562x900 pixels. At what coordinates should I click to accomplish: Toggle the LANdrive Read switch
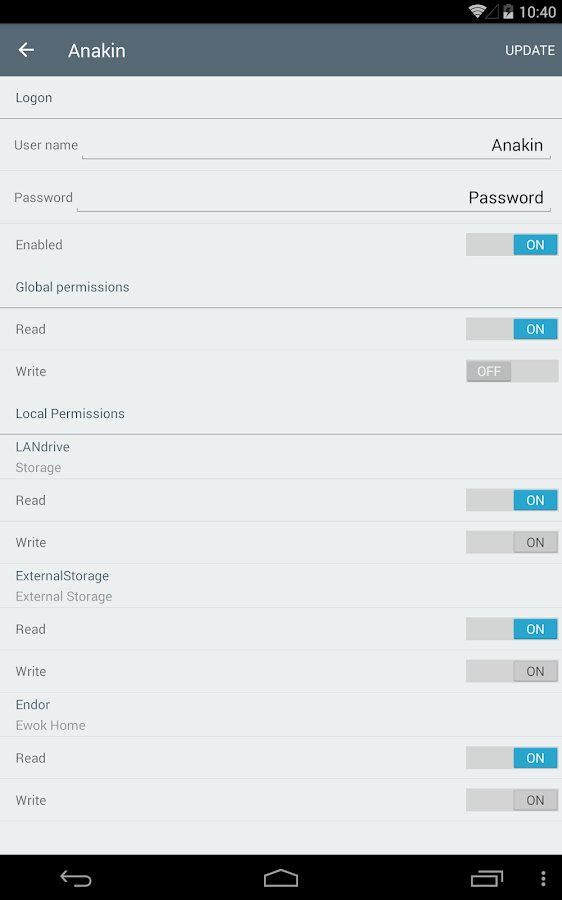point(512,500)
